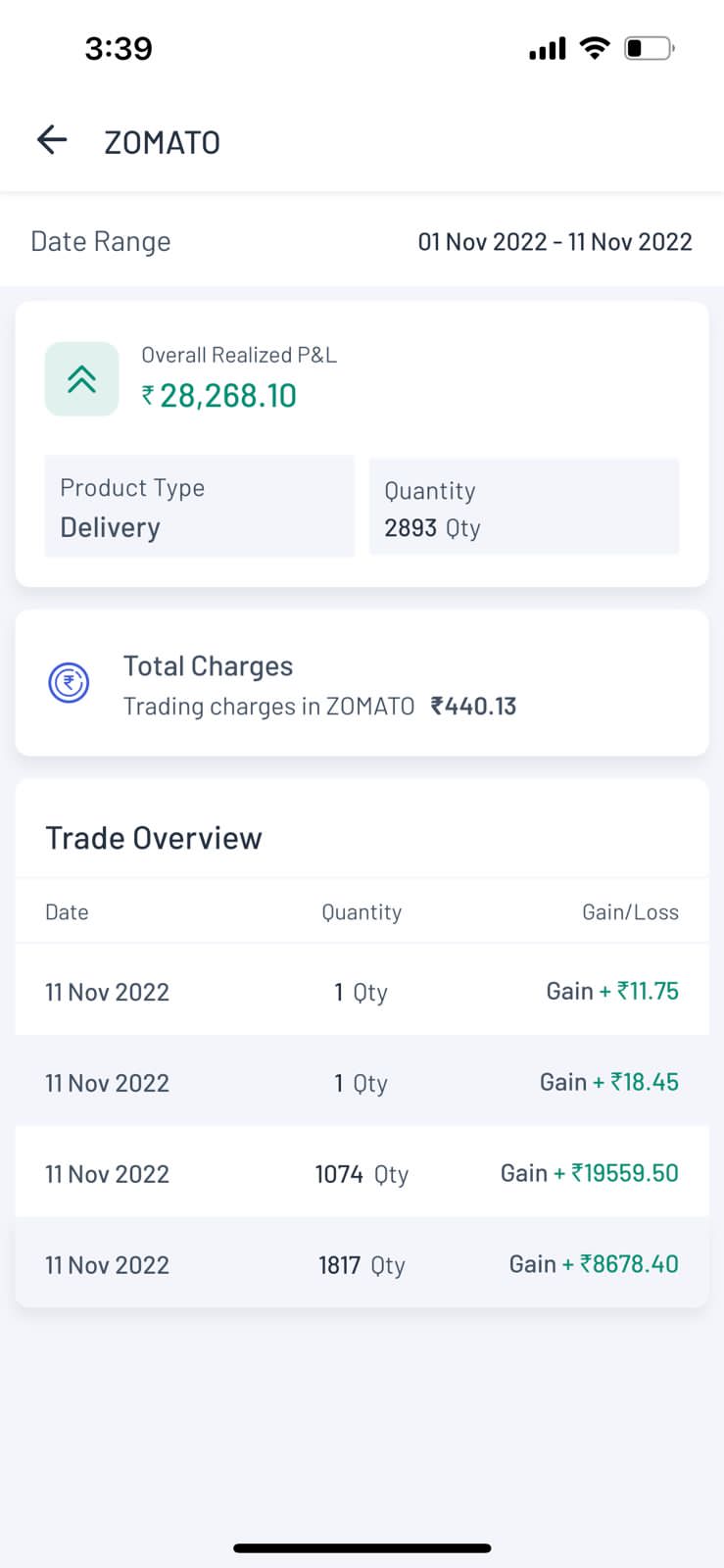Tap the home indicator bar
This screenshot has width=724, height=1568.
tap(362, 1548)
